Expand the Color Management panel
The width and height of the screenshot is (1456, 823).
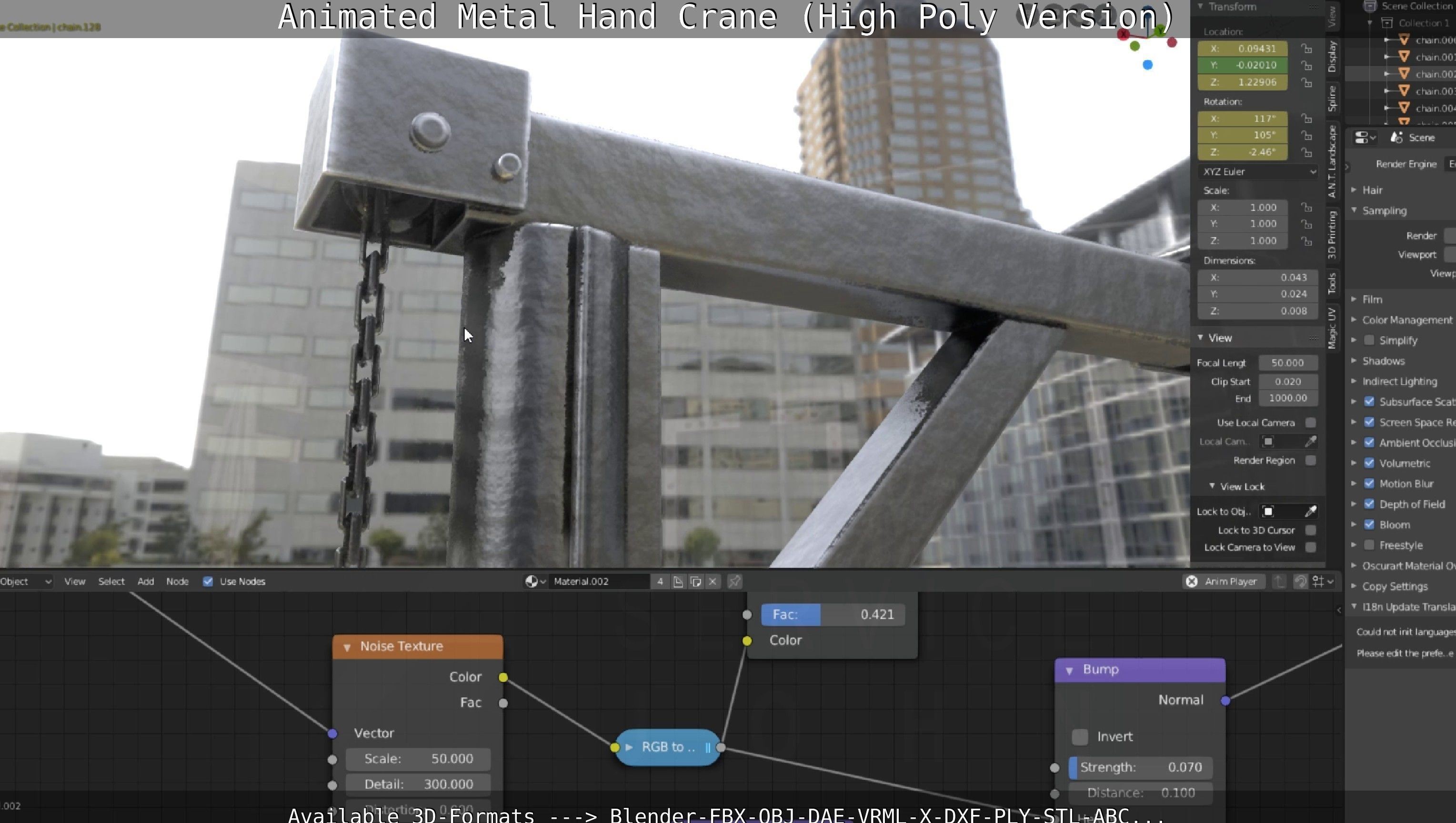(1354, 320)
